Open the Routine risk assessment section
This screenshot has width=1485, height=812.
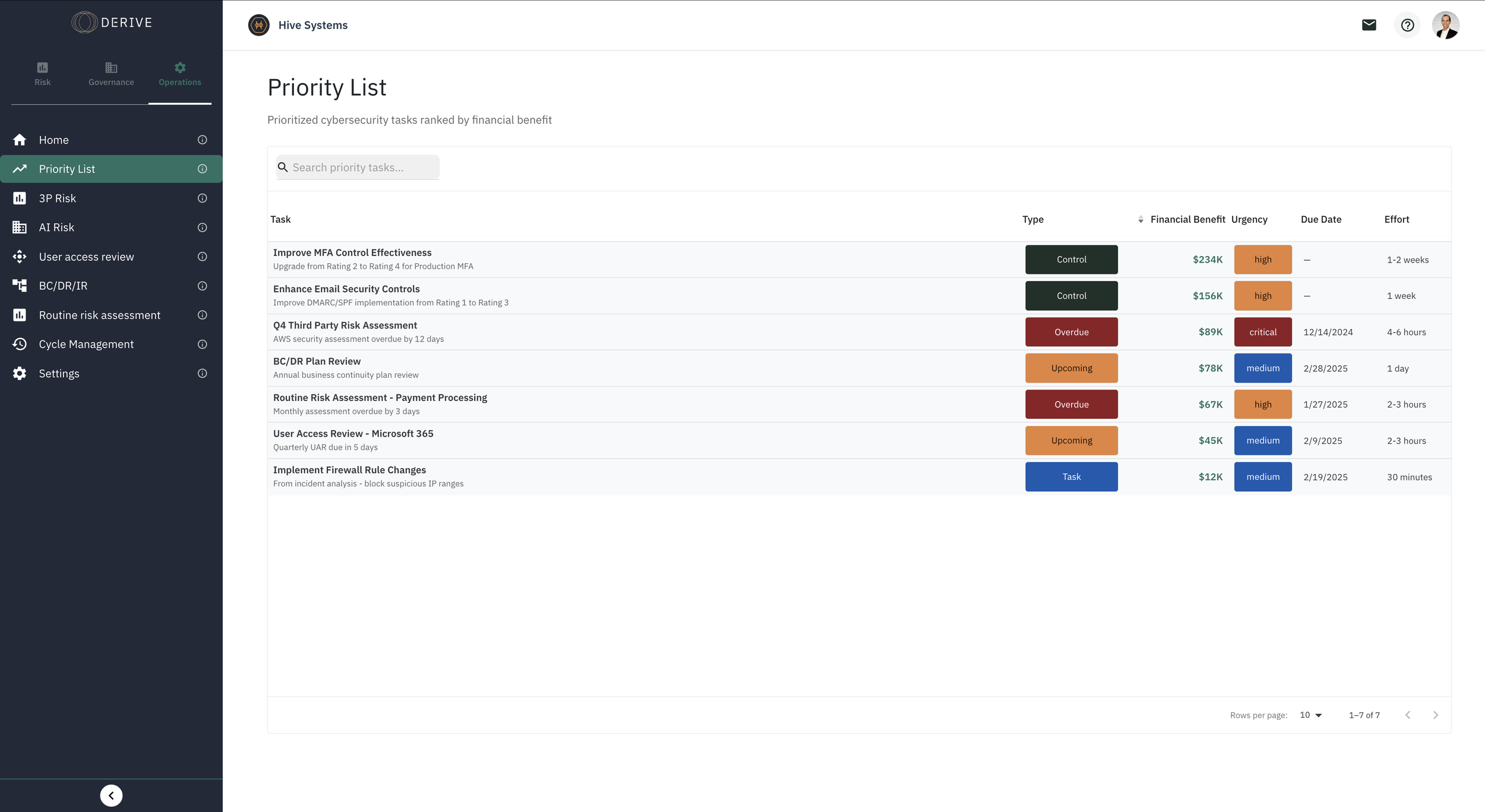[99, 315]
